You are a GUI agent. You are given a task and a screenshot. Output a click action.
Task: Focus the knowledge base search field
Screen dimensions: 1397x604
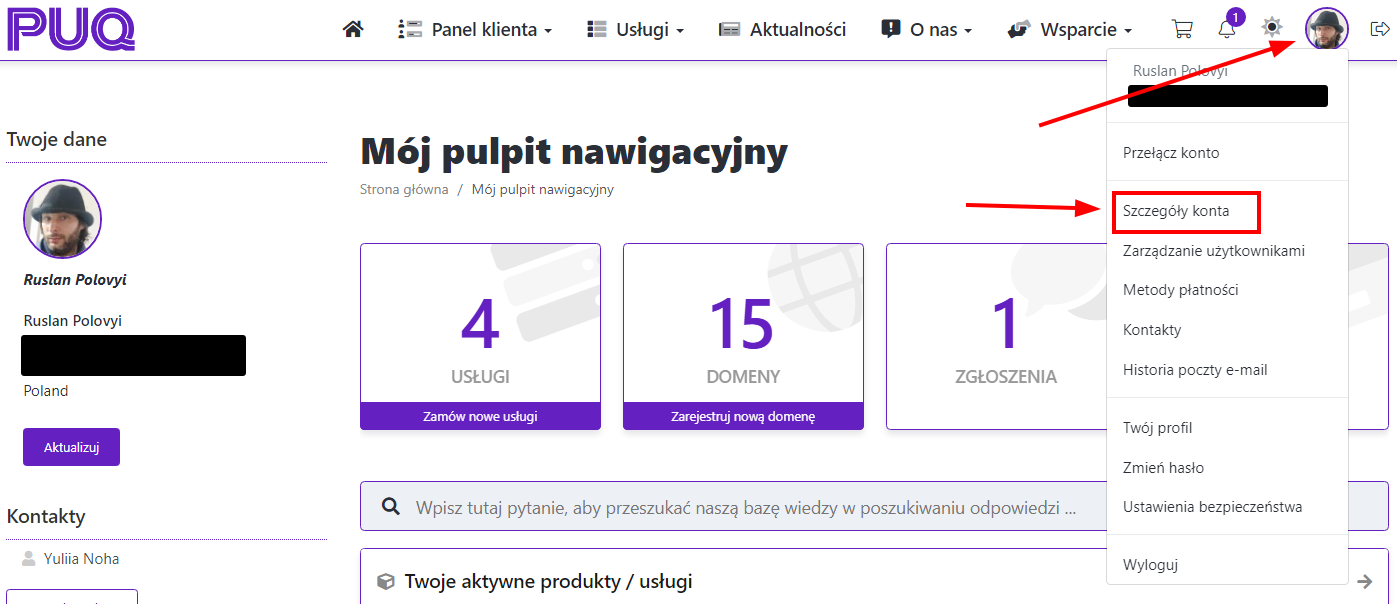click(x=745, y=508)
